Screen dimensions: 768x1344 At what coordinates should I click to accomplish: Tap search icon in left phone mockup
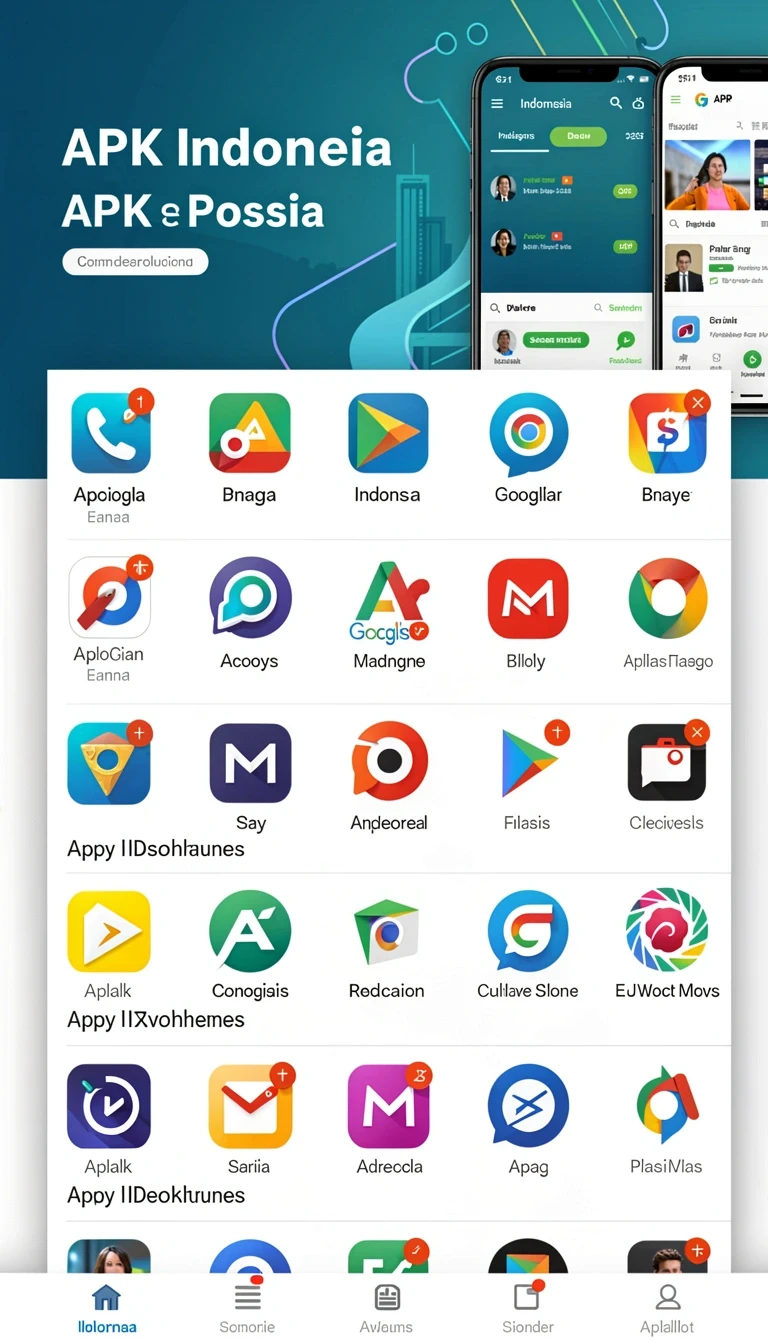pyautogui.click(x=616, y=103)
